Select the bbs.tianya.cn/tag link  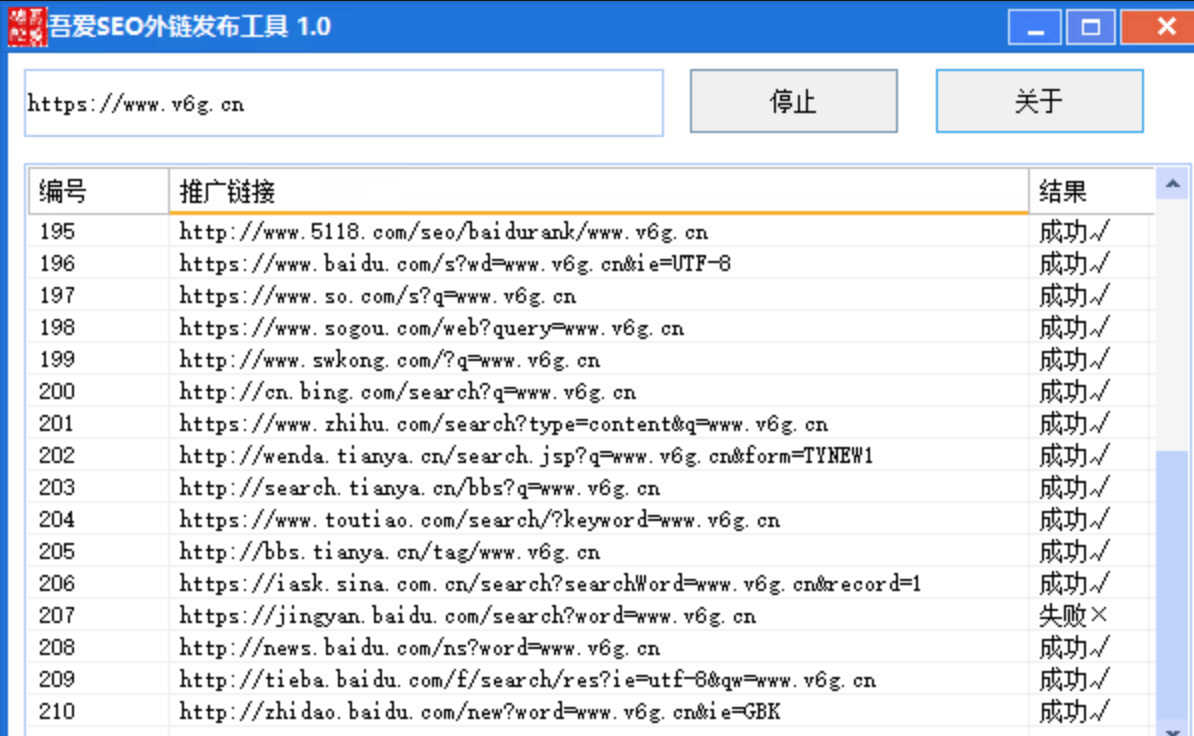click(x=389, y=551)
